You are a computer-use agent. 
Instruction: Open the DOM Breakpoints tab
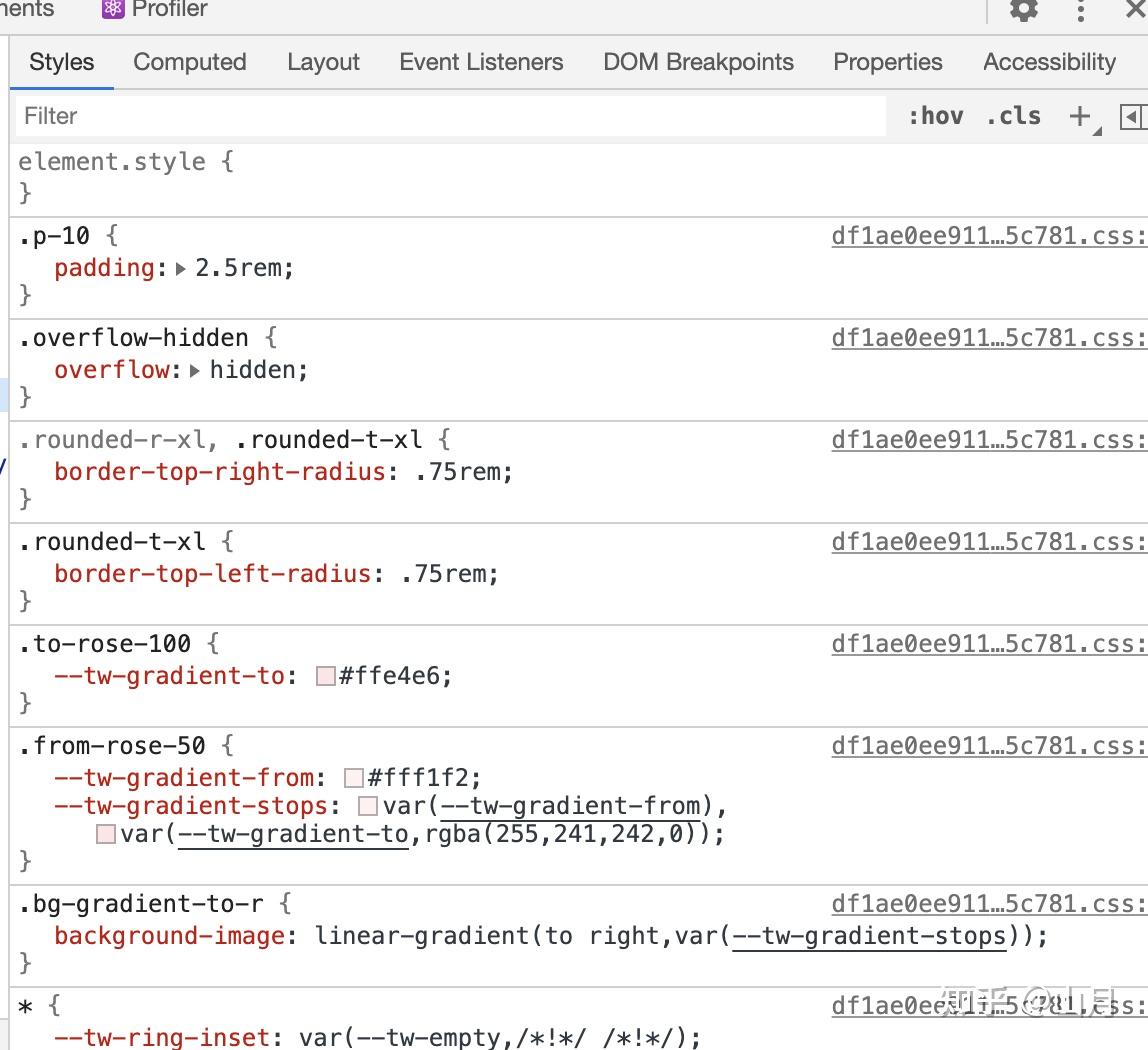pos(698,62)
